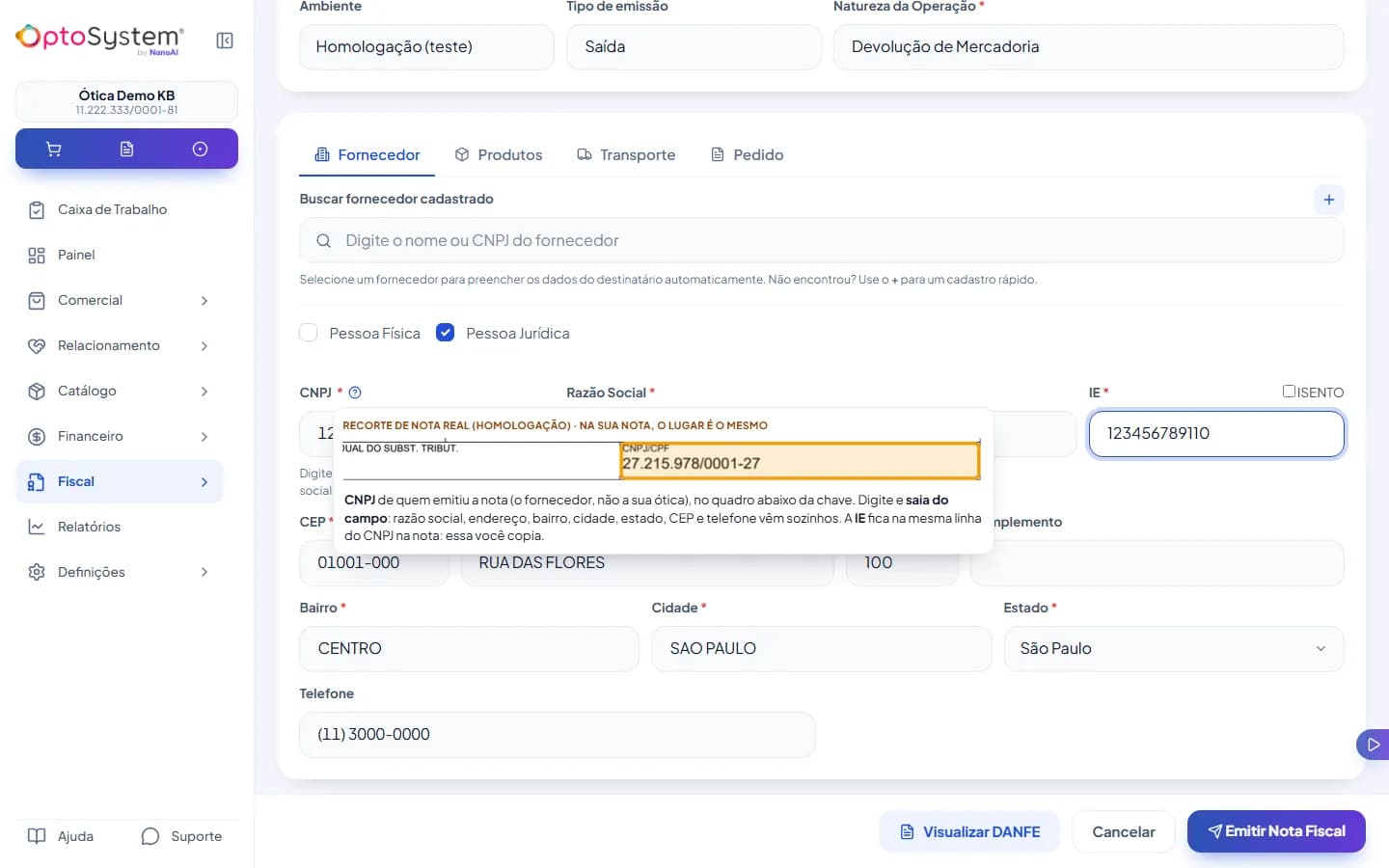Switch to the Fornecedor tab

[x=368, y=155]
